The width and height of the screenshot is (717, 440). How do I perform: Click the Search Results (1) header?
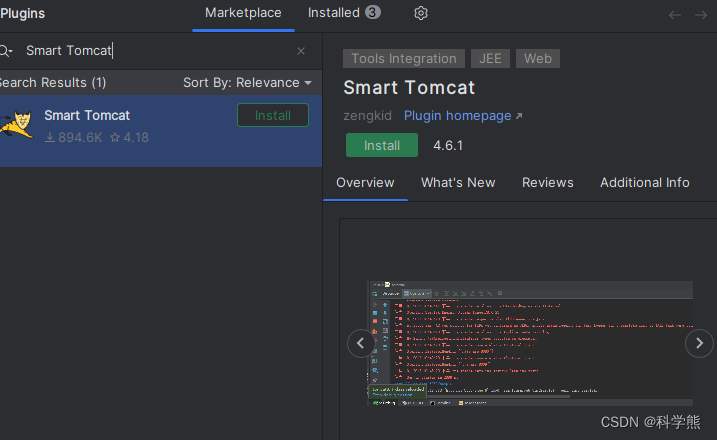tap(53, 83)
